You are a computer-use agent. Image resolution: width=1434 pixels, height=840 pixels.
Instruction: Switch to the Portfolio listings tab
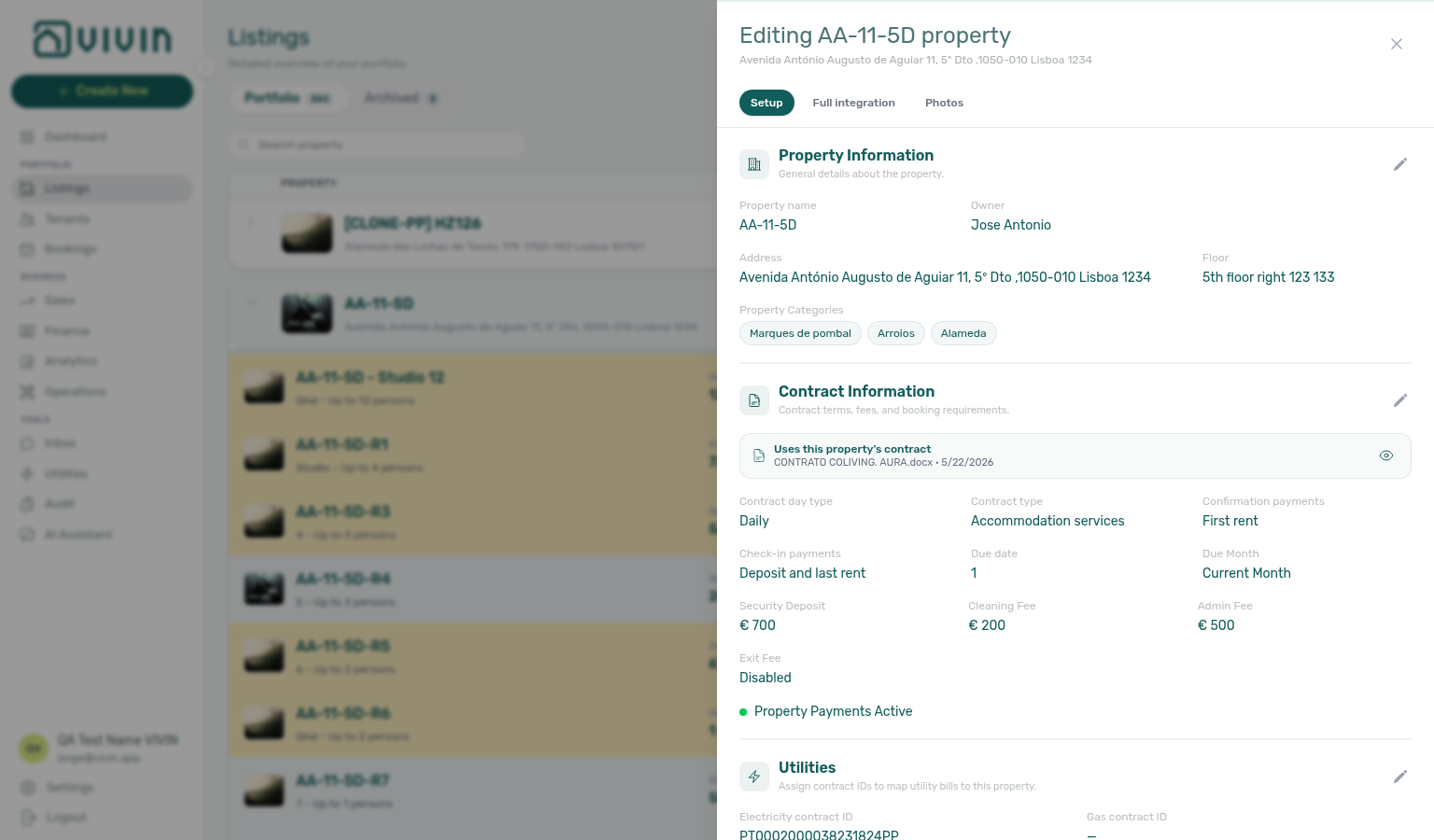coord(288,98)
